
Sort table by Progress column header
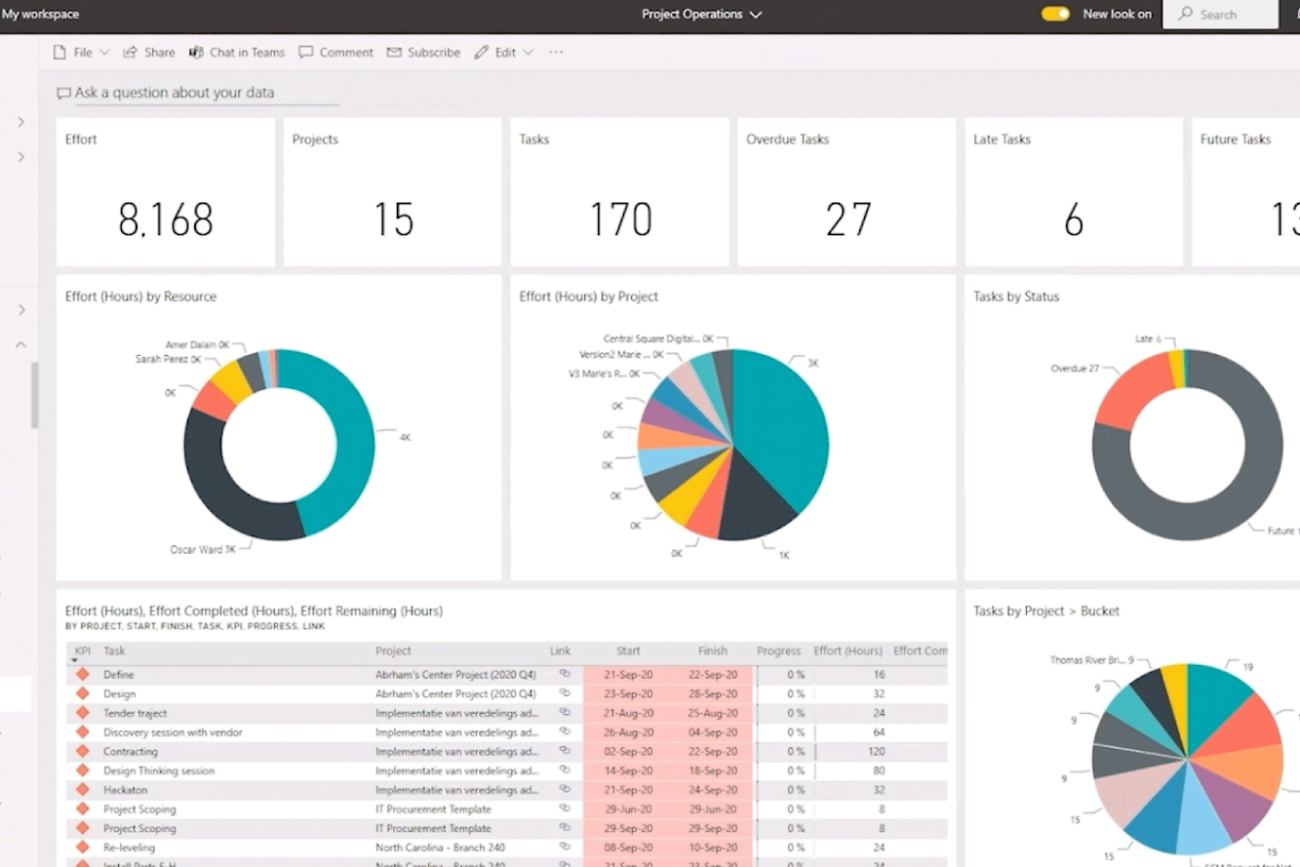(779, 651)
